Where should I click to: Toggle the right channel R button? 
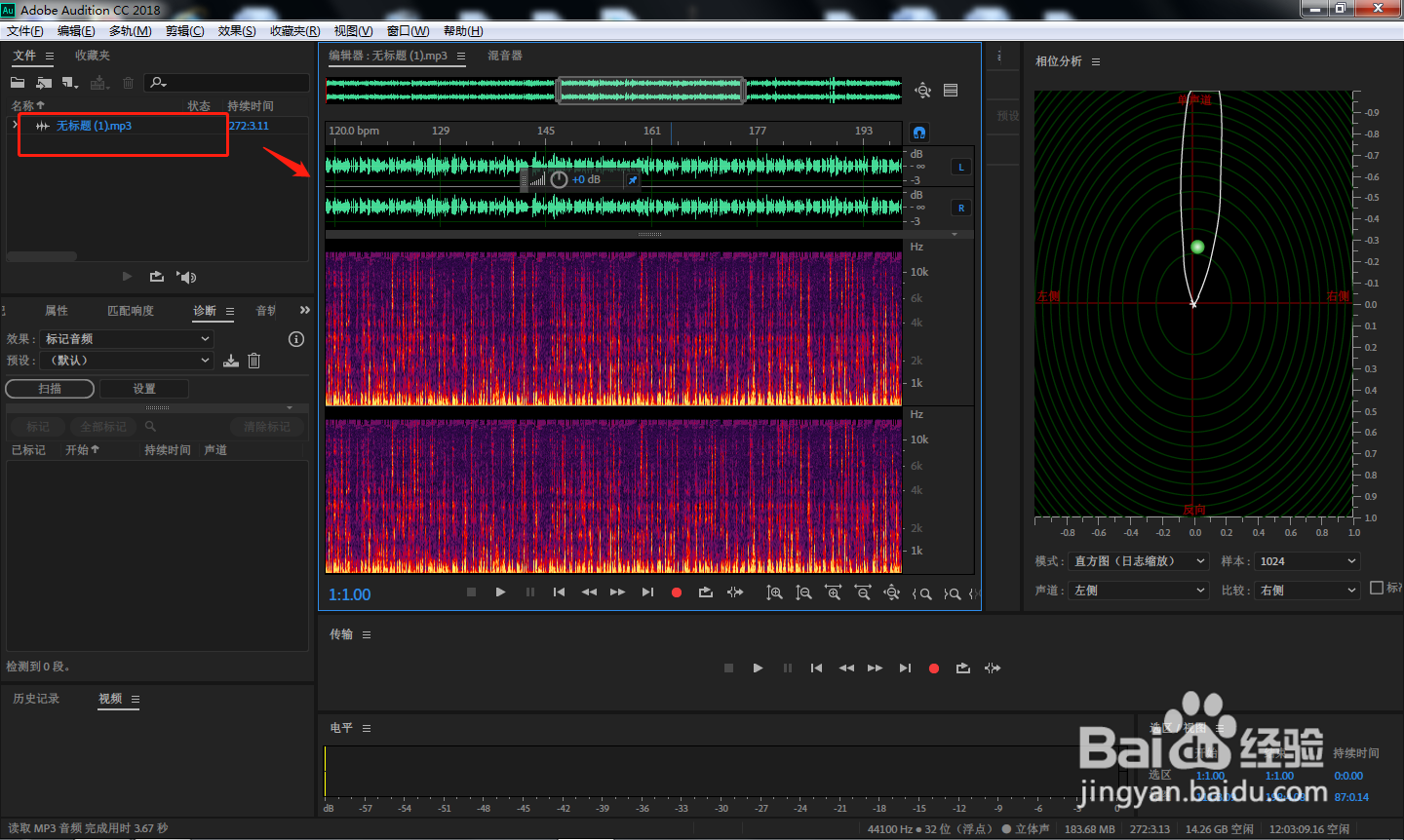961,208
